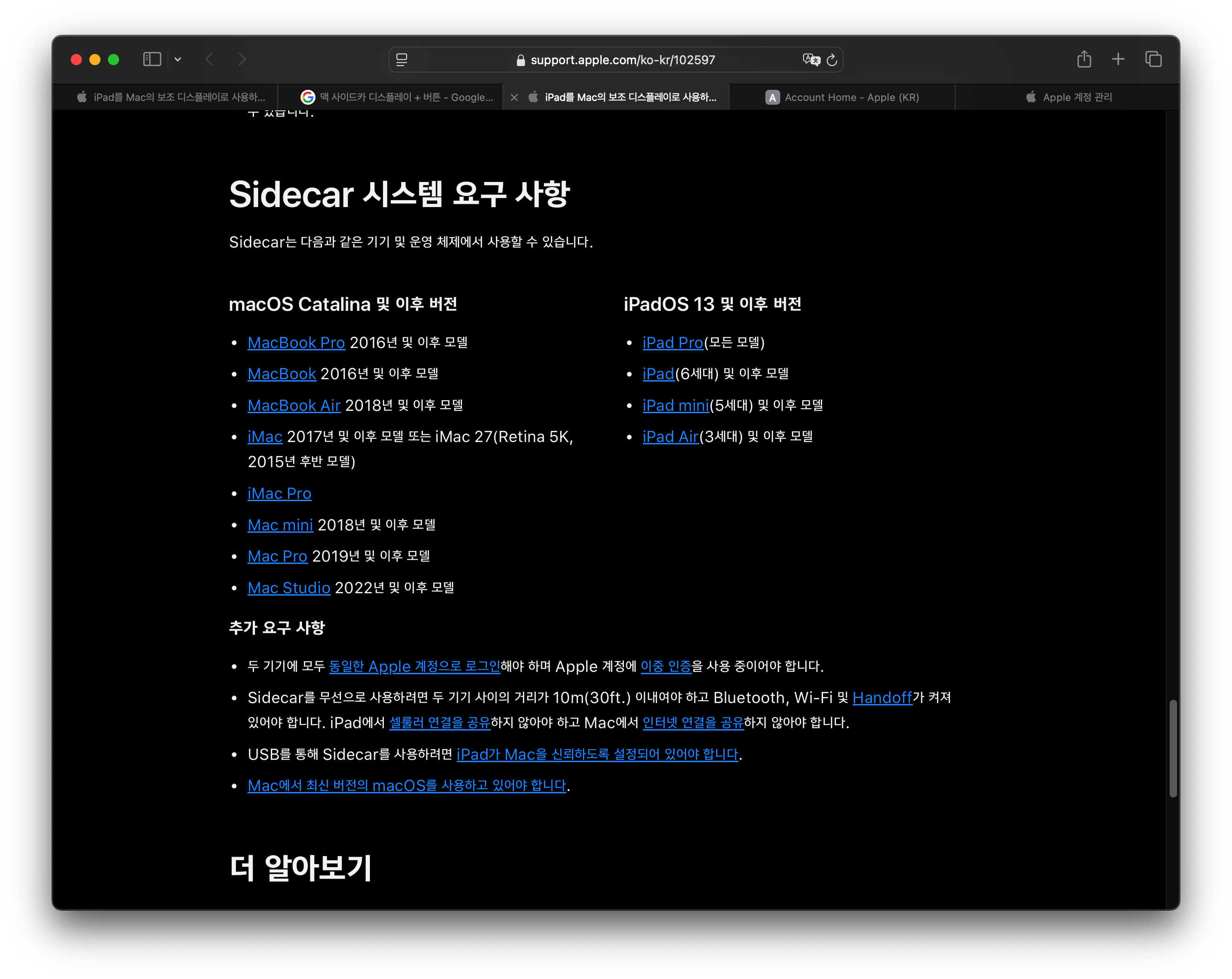This screenshot has width=1232, height=979.
Task: Click the forward navigation arrow
Action: coord(242,60)
